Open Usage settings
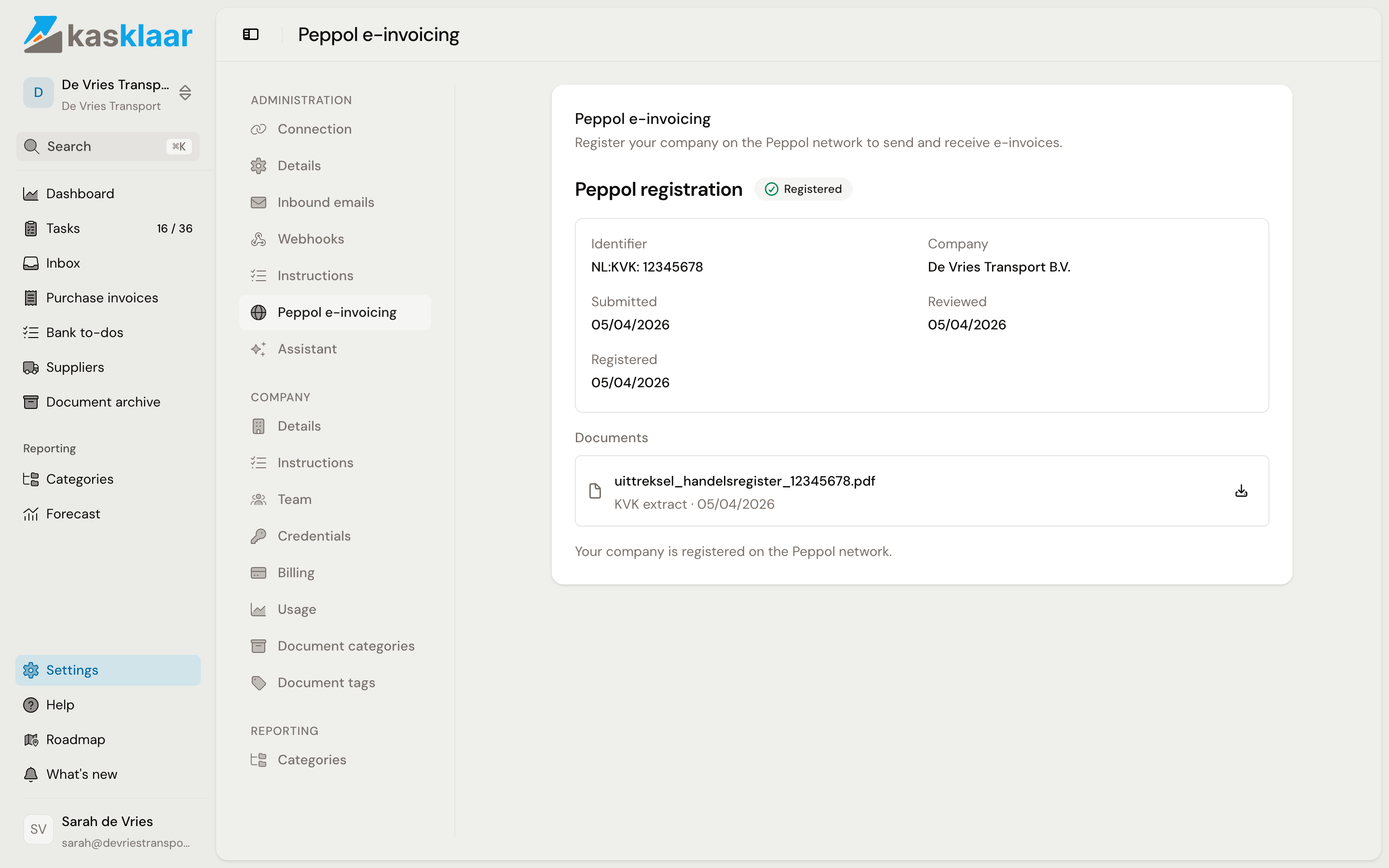The image size is (1389, 868). coord(335,610)
